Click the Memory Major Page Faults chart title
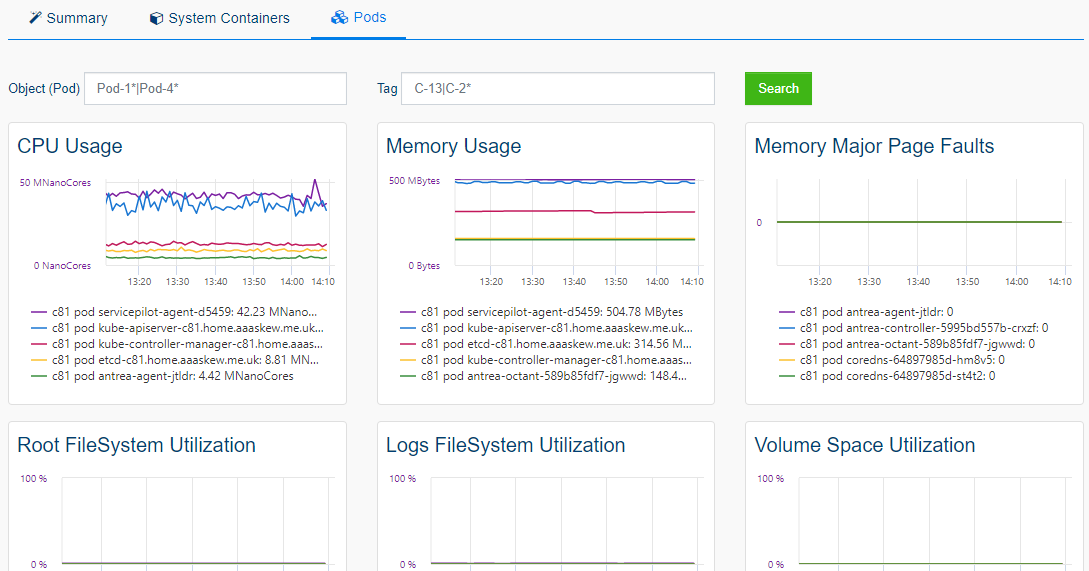The width and height of the screenshot is (1089, 571). tap(874, 146)
